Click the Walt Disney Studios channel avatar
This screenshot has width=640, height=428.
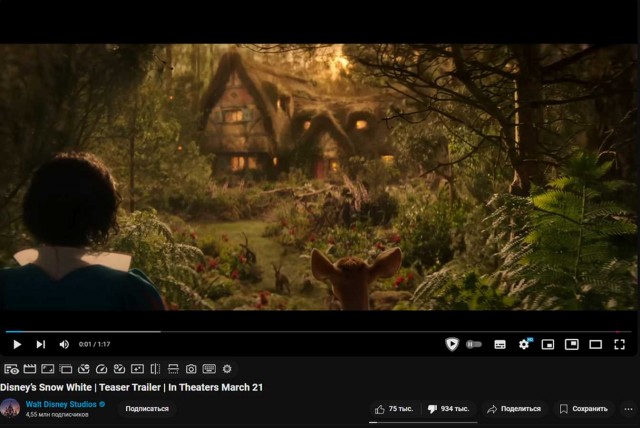(x=10, y=408)
